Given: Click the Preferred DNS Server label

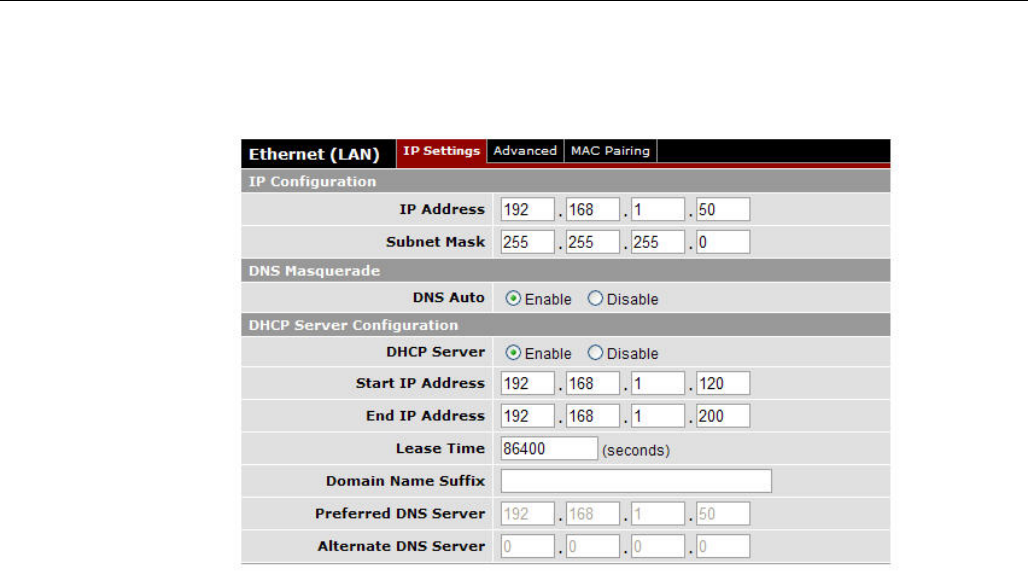Looking at the screenshot, I should point(400,513).
